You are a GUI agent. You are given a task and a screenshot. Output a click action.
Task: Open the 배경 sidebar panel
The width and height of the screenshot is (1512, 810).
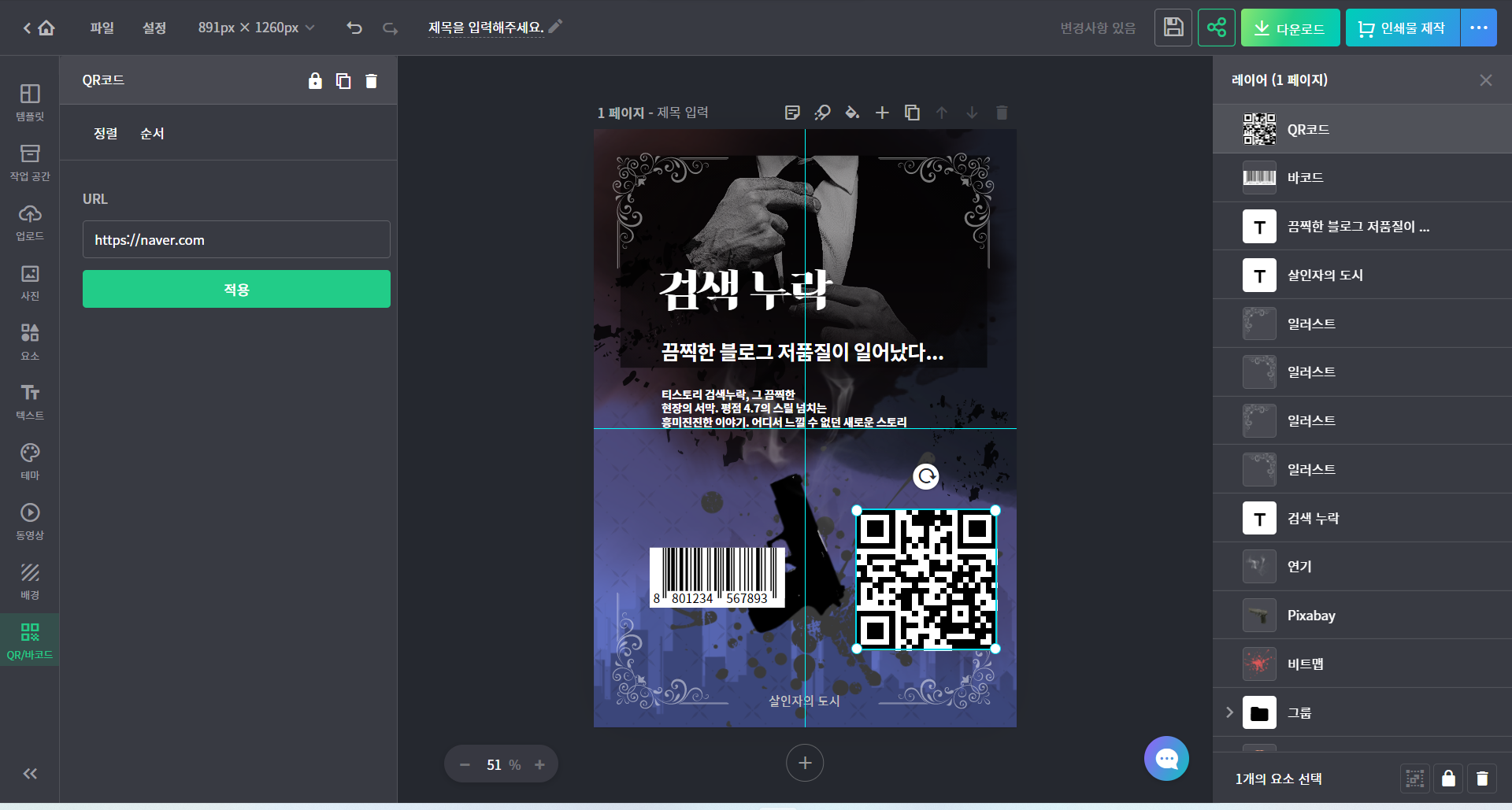click(x=30, y=581)
